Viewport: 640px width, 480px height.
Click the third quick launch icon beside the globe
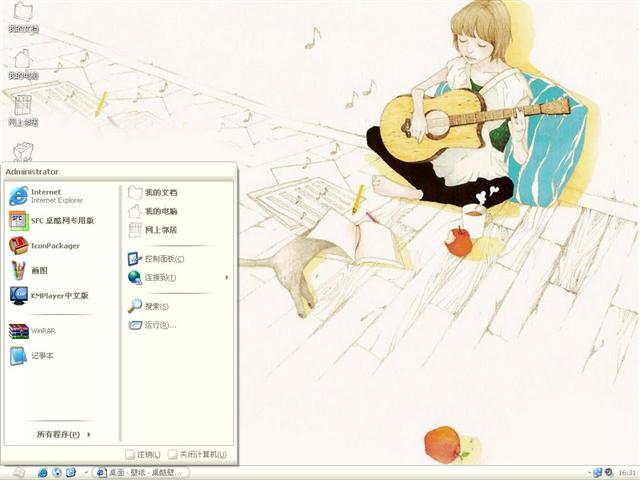[x=71, y=473]
